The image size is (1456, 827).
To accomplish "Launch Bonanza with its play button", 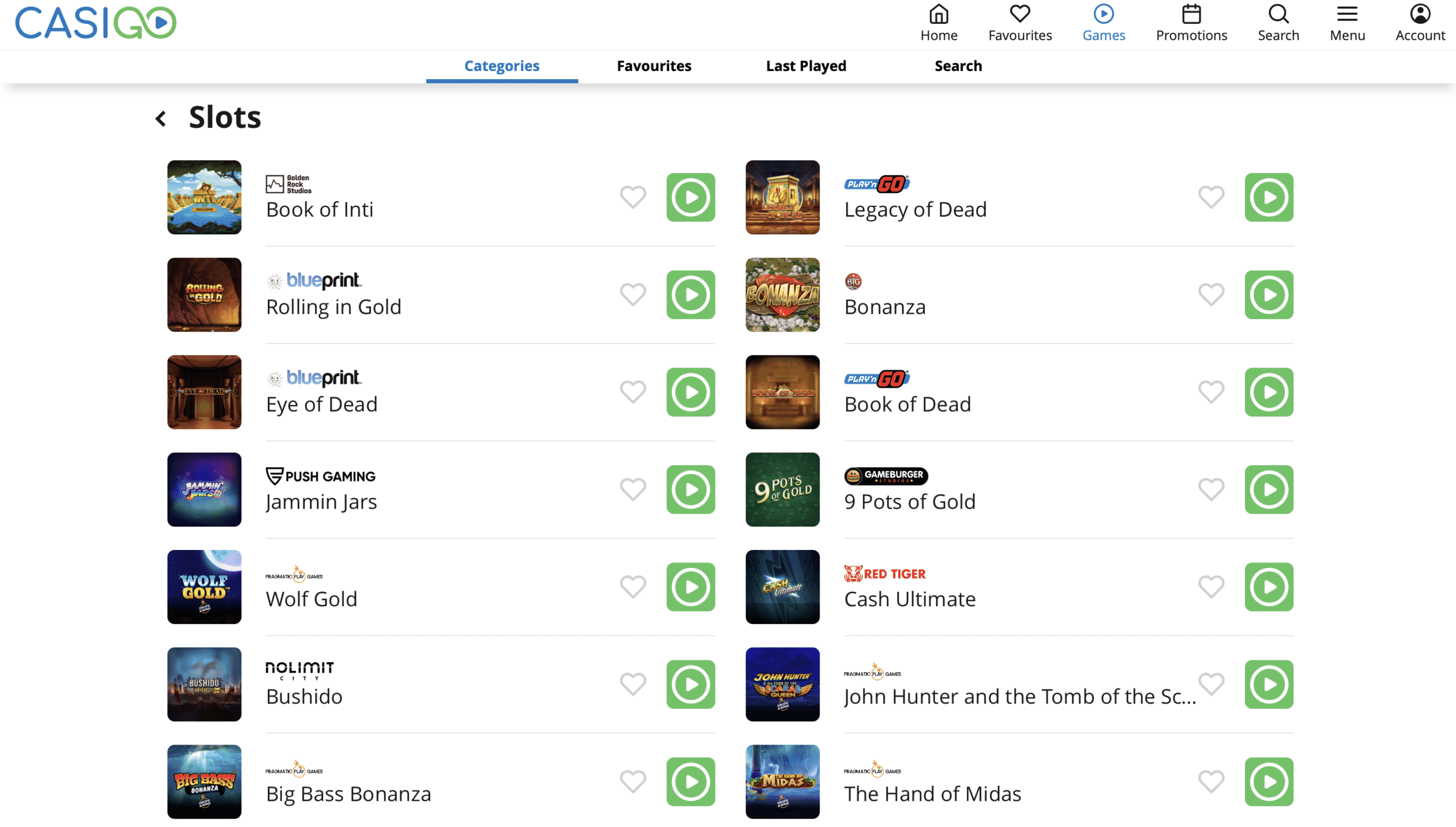I will pyautogui.click(x=1268, y=295).
